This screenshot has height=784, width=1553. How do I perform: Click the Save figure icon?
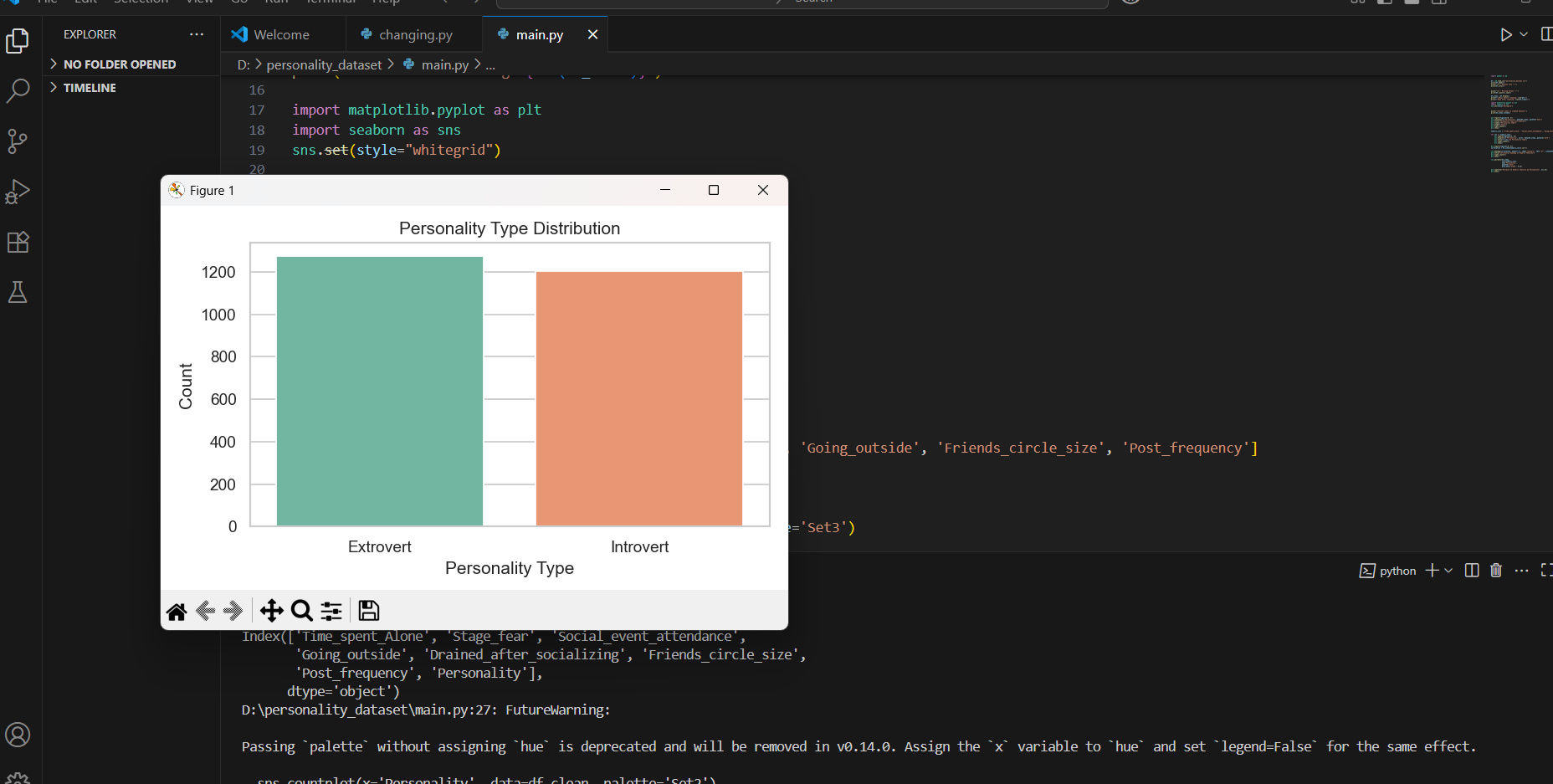coord(368,611)
